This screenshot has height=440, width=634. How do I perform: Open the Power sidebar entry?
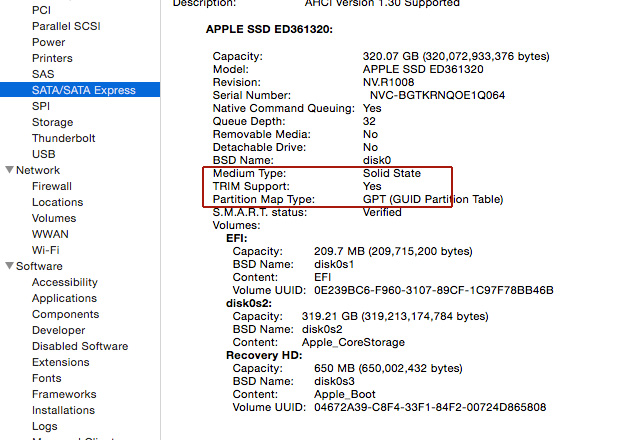coord(49,42)
